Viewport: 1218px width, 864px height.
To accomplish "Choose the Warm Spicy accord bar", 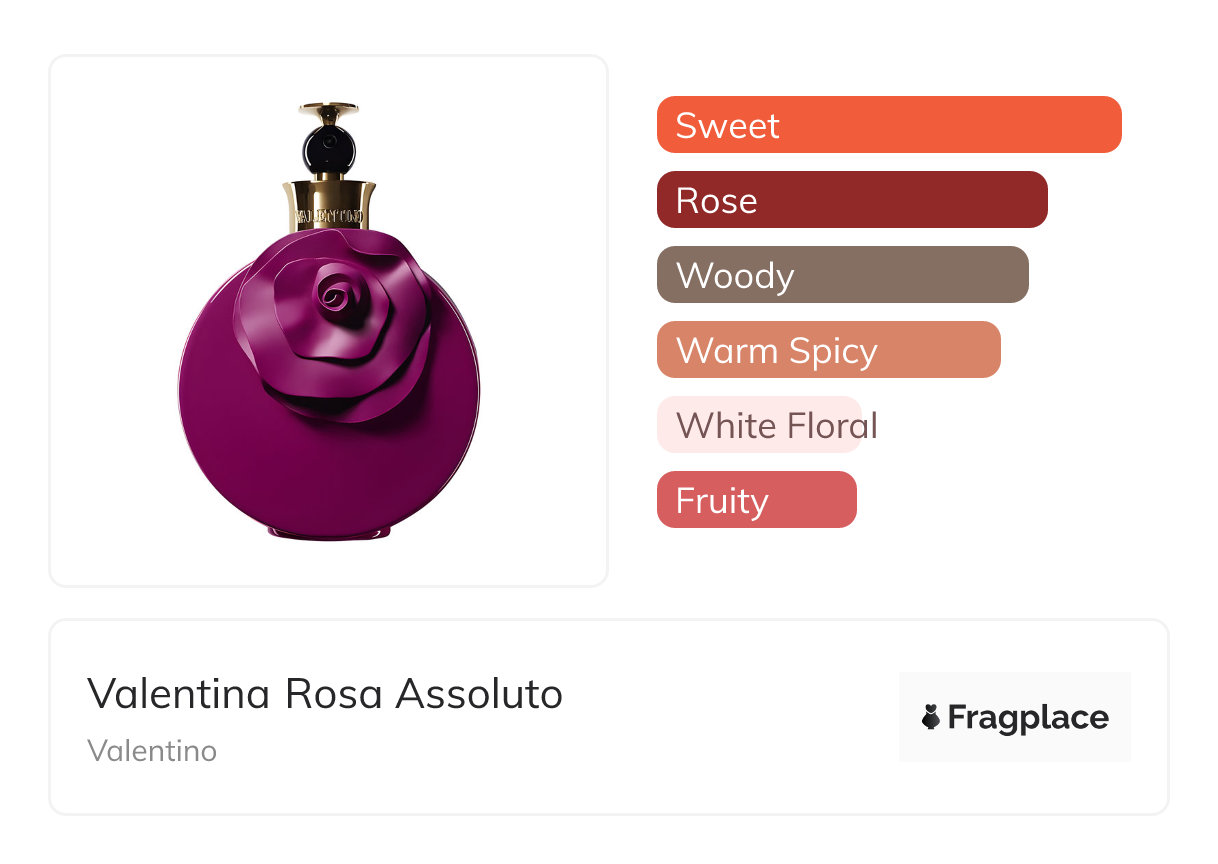I will (x=828, y=350).
